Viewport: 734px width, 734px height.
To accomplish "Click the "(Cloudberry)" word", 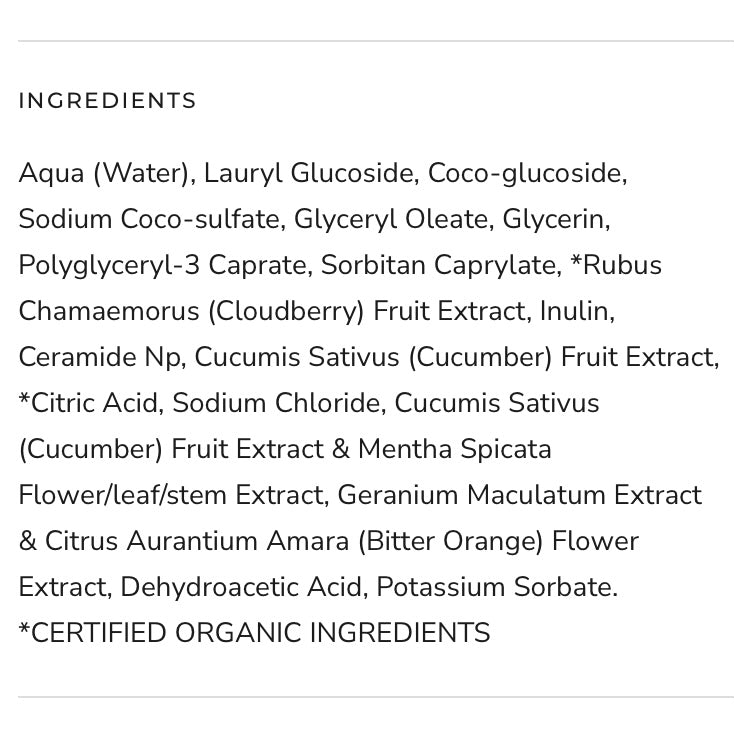I will (x=286, y=311).
